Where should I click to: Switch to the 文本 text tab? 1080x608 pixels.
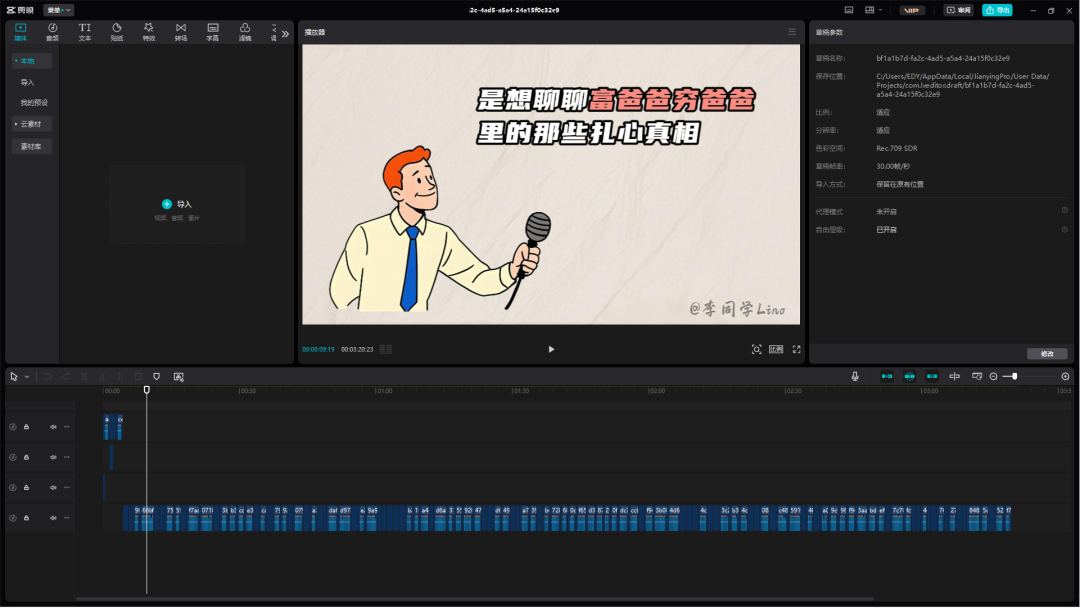84,32
